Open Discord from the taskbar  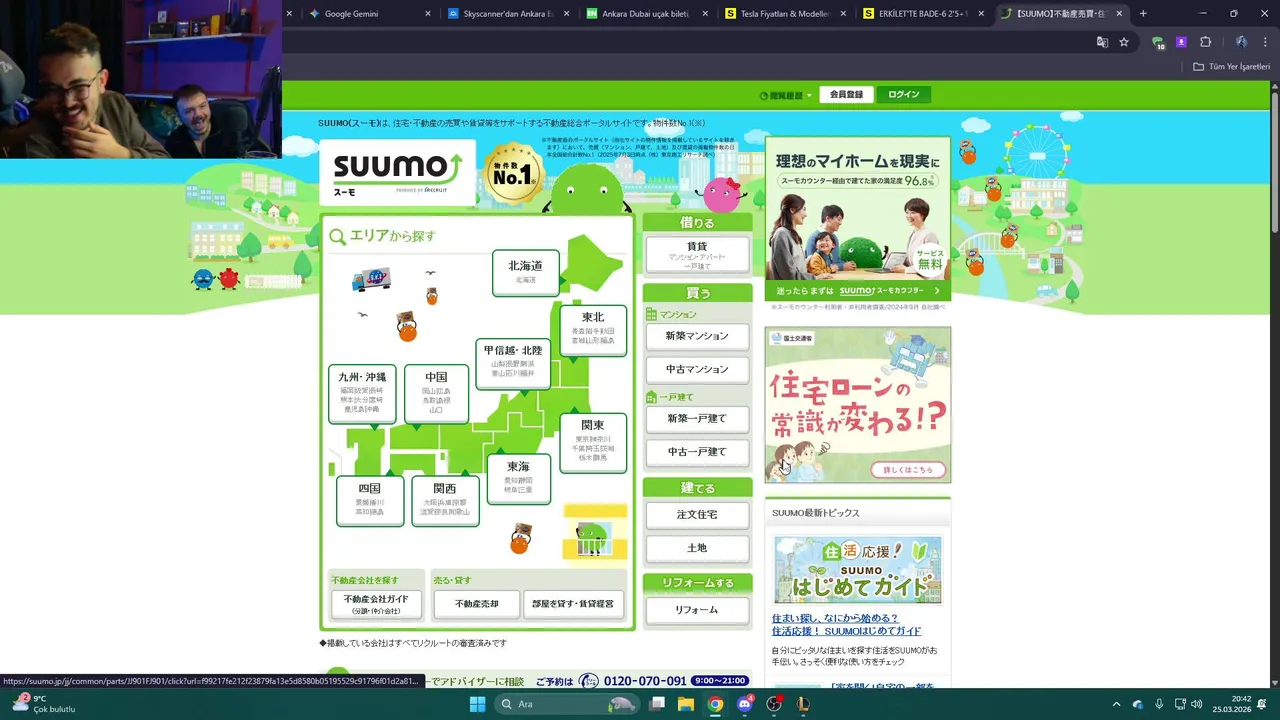click(744, 704)
